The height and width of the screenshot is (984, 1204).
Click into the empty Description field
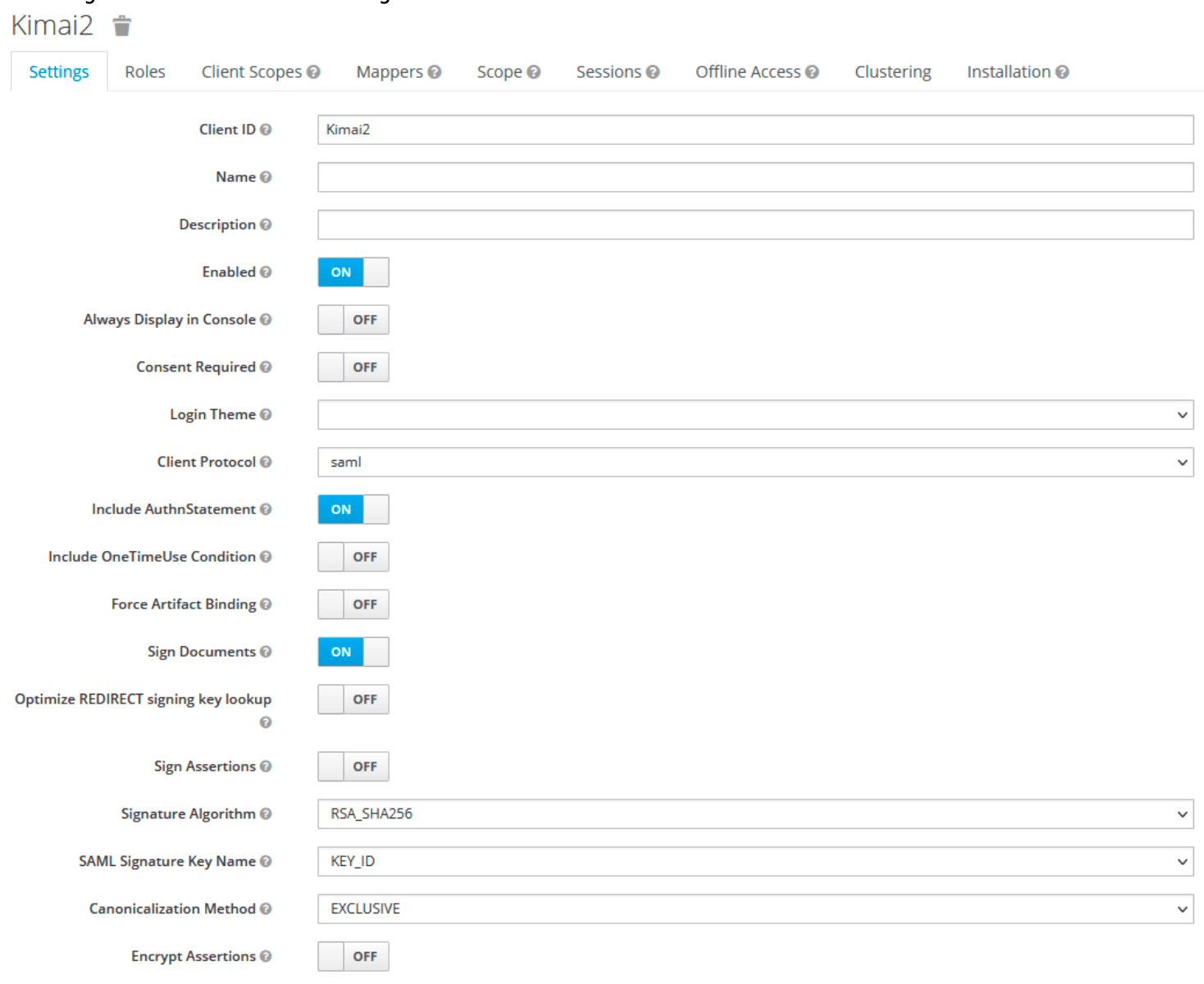pyautogui.click(x=755, y=225)
